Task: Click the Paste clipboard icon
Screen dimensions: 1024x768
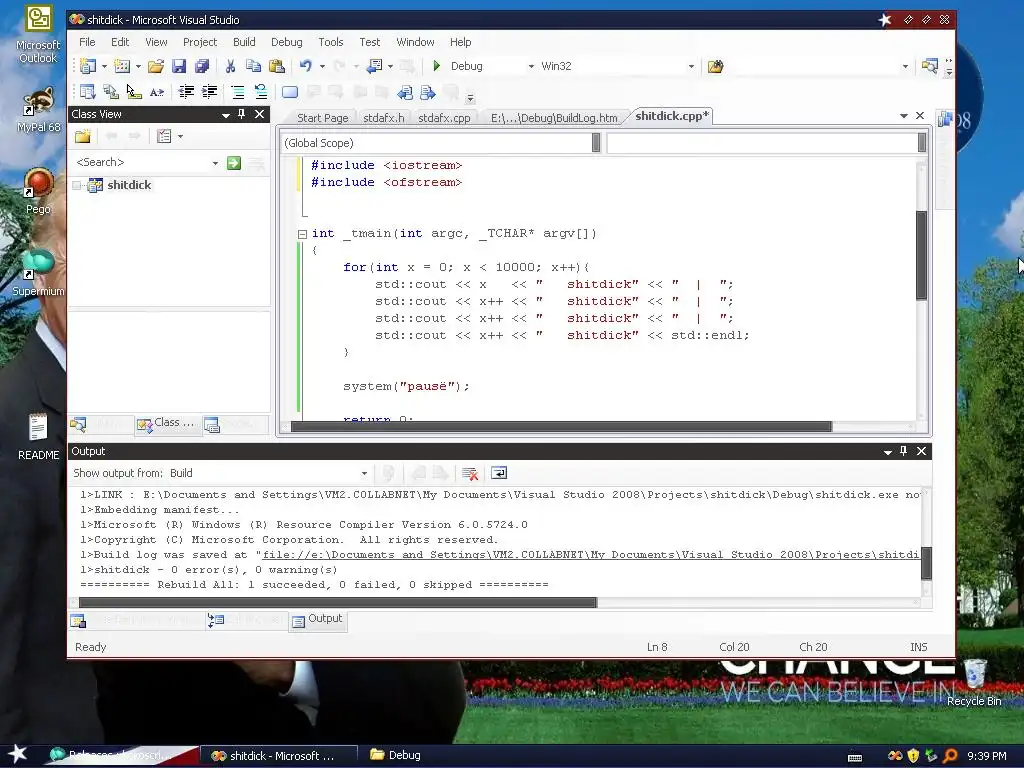Action: tap(277, 66)
